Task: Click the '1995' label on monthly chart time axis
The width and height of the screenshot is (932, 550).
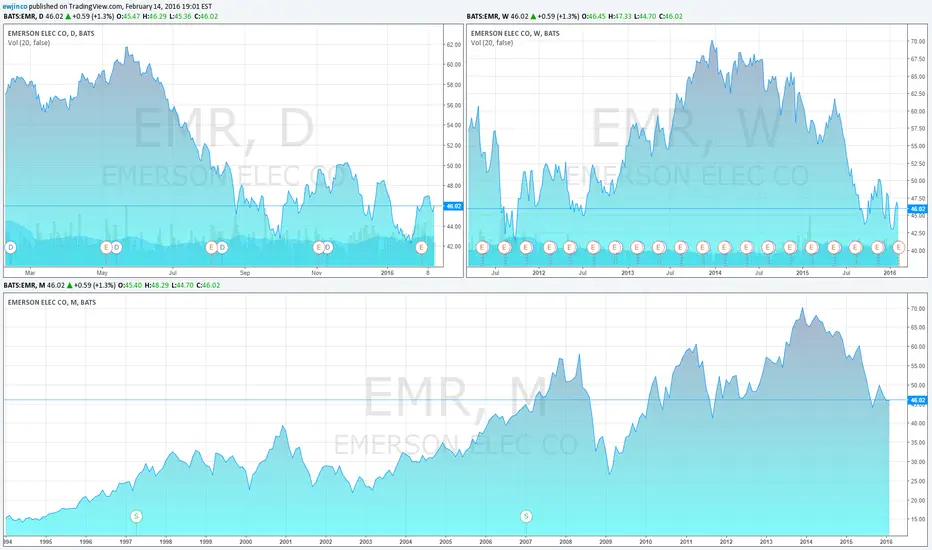Action: point(46,542)
